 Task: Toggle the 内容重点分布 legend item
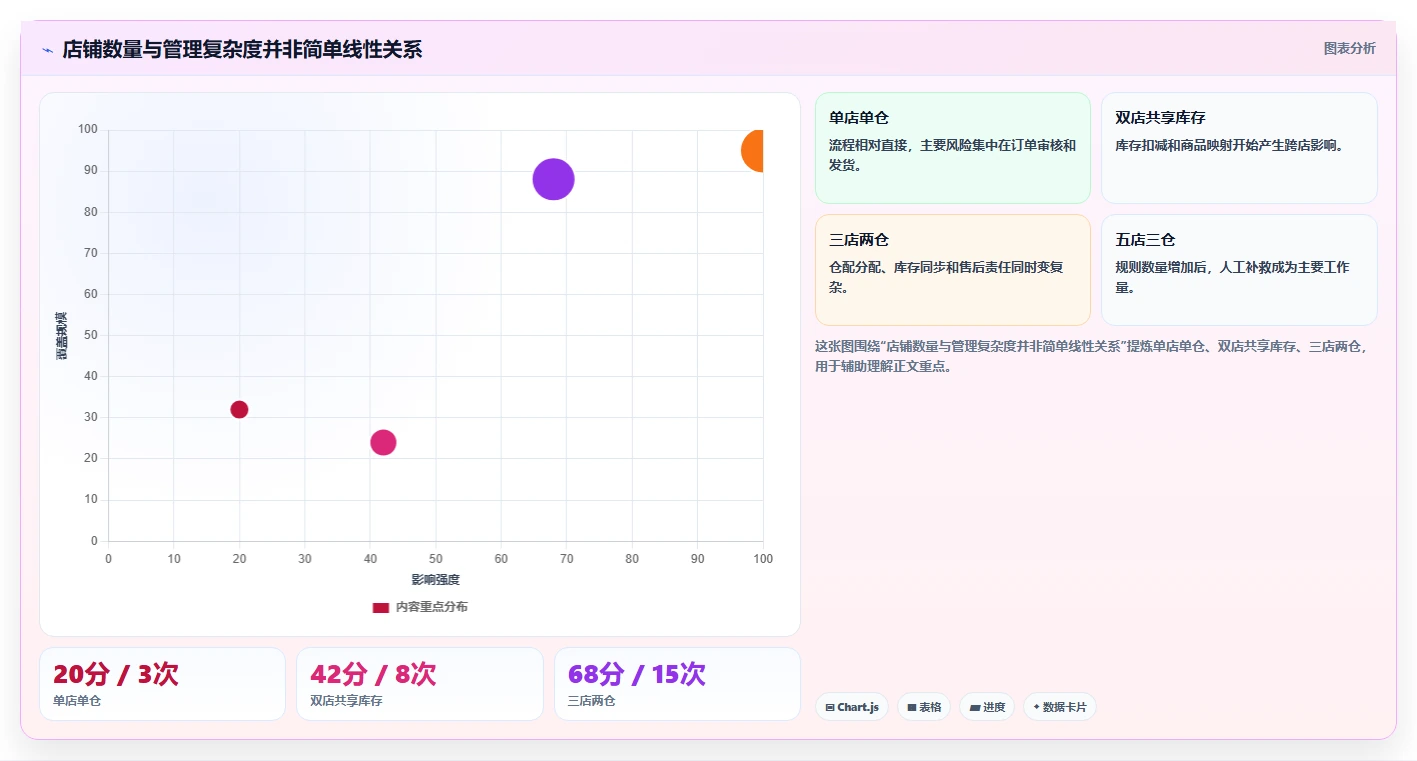click(420, 607)
